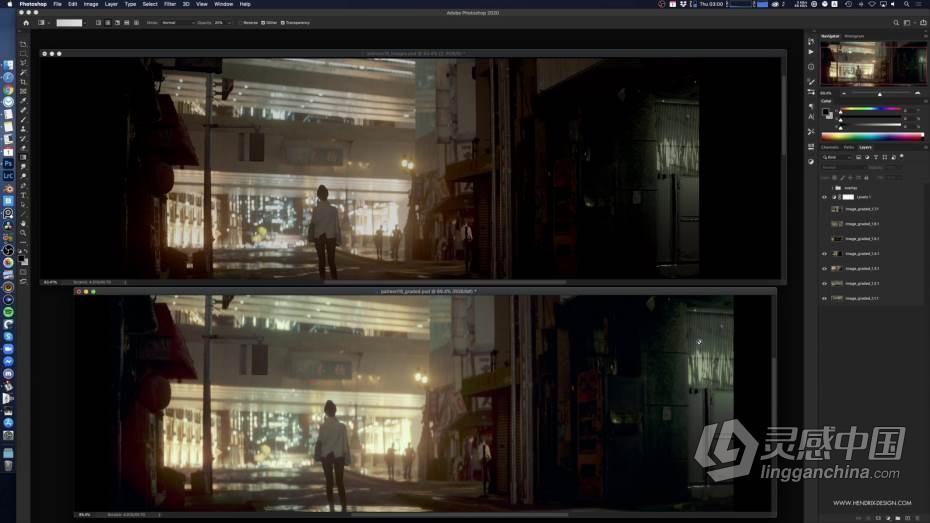
Task: Toggle layer filtering switch on or off
Action: (902, 156)
